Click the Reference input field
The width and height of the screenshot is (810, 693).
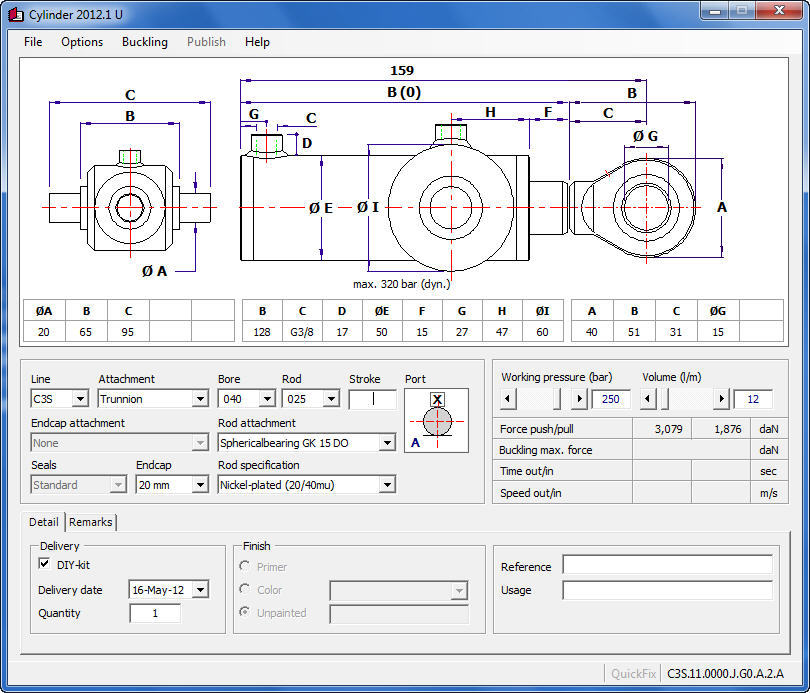(x=667, y=566)
